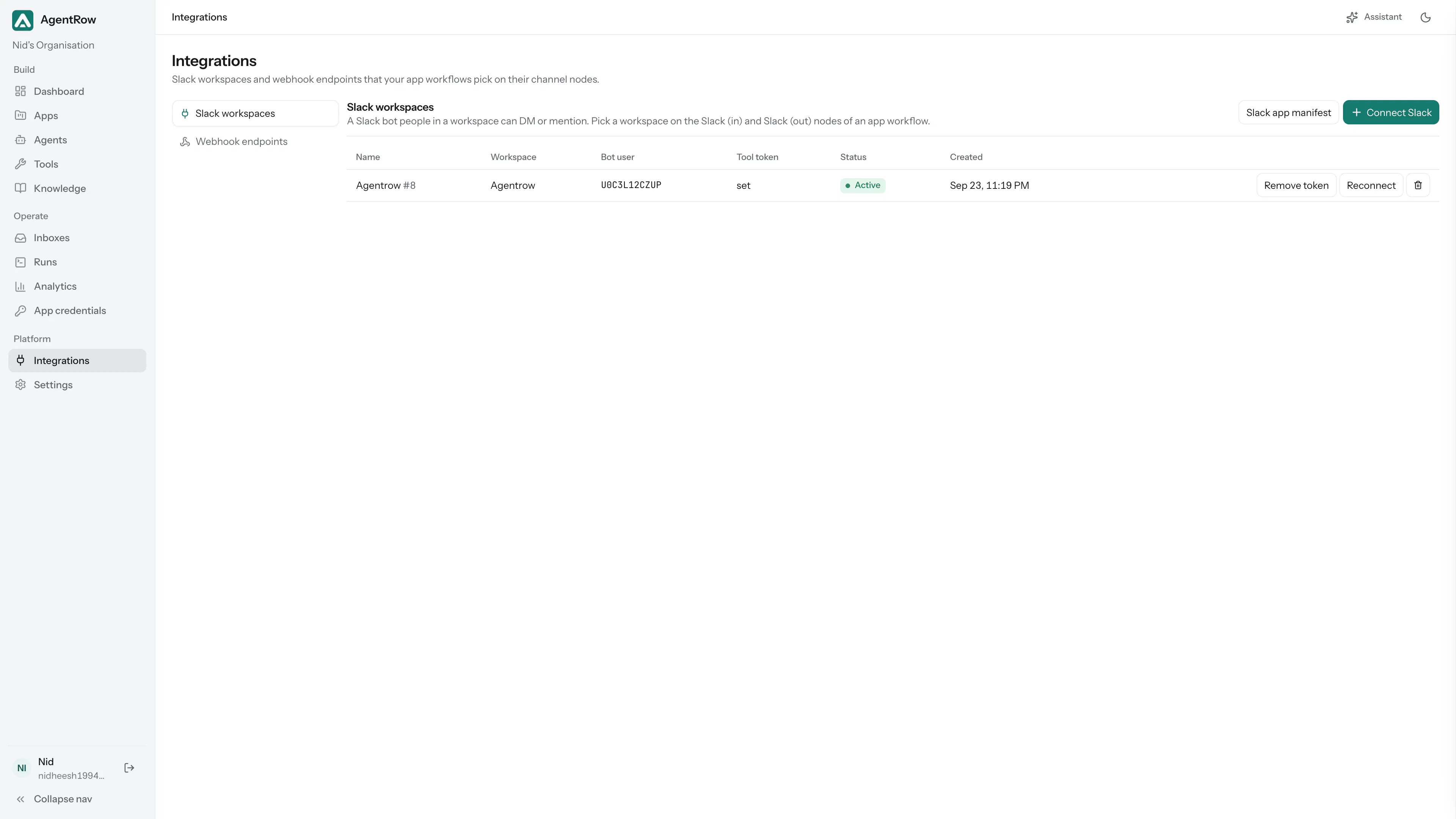Go to Settings page
Viewport: 1456px width, 819px height.
tap(77, 385)
